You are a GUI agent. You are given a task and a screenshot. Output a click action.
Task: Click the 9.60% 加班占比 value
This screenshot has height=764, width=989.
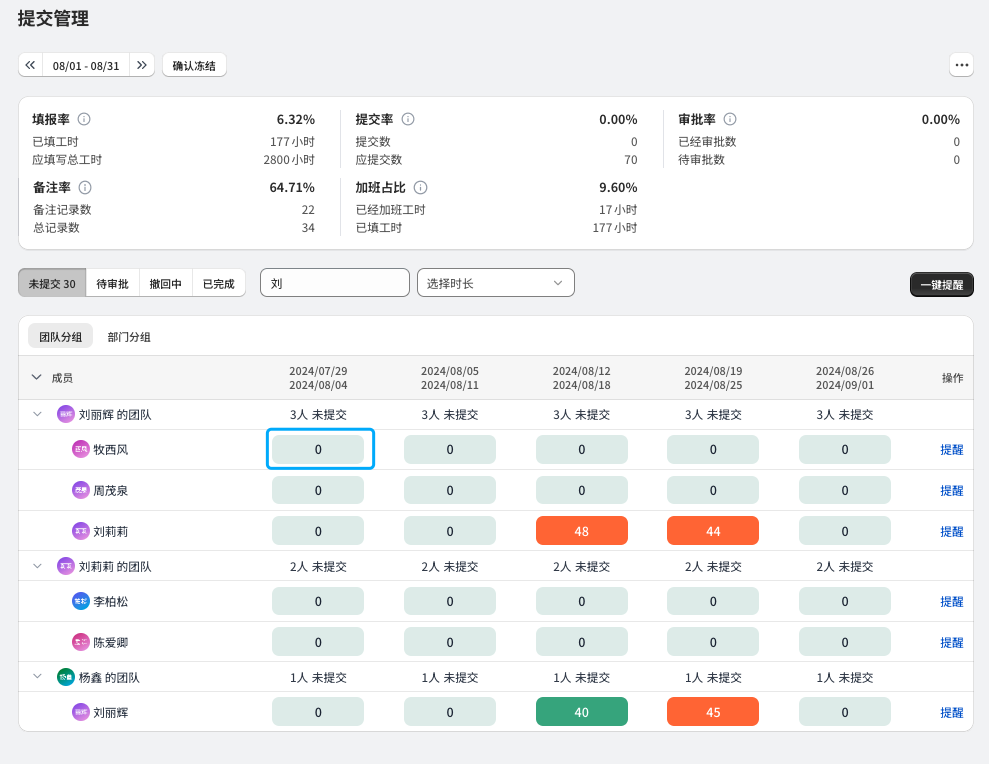[618, 187]
